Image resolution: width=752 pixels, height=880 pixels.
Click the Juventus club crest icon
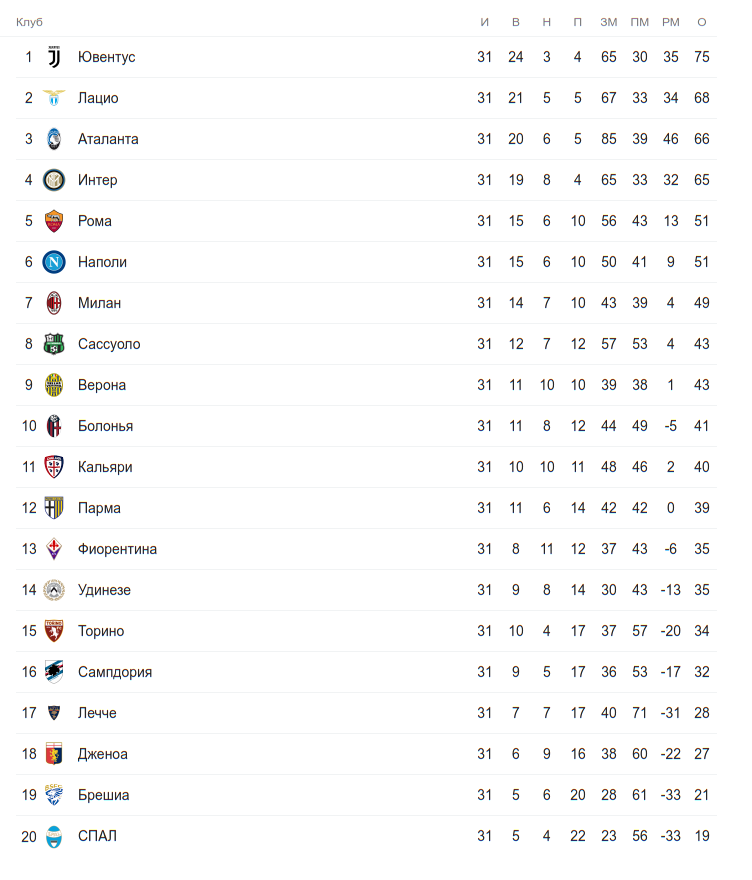coord(54,57)
